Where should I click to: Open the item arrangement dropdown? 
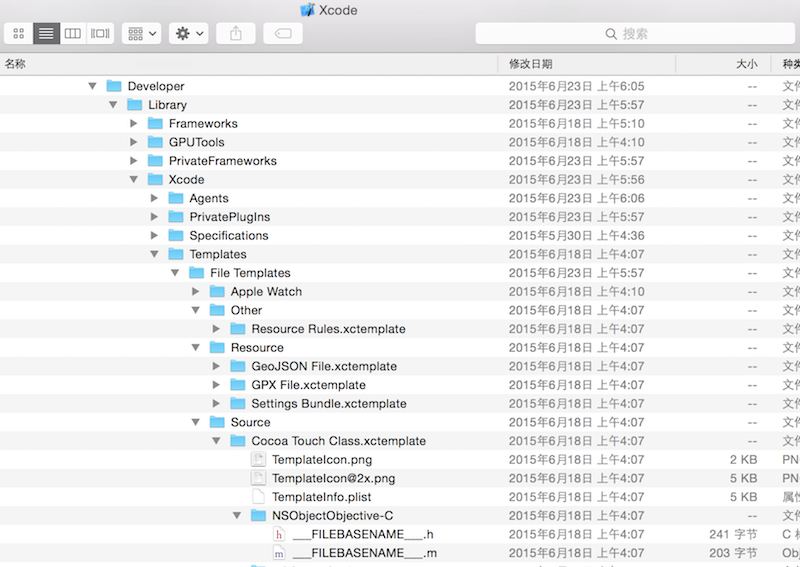point(141,34)
